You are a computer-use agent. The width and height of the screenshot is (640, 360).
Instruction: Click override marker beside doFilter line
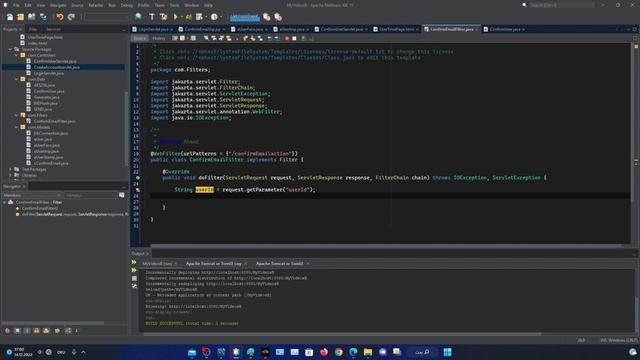[x=138, y=178]
